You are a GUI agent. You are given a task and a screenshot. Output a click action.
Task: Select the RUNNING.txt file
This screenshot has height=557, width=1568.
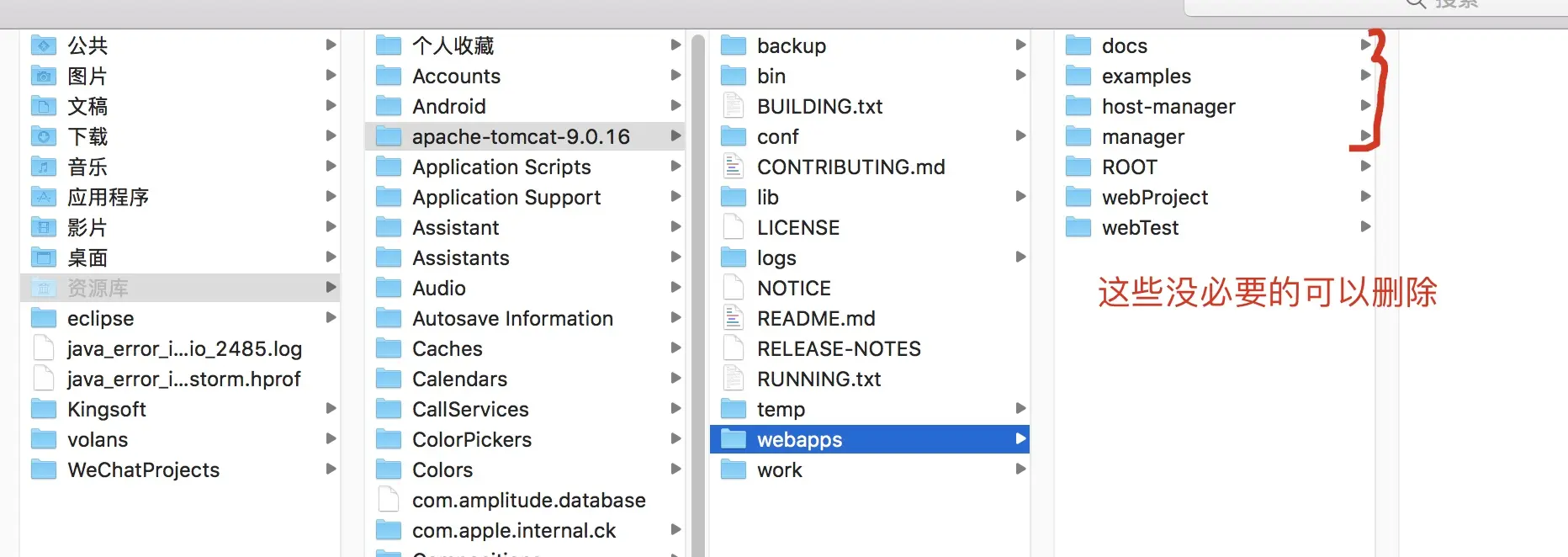pyautogui.click(x=818, y=379)
